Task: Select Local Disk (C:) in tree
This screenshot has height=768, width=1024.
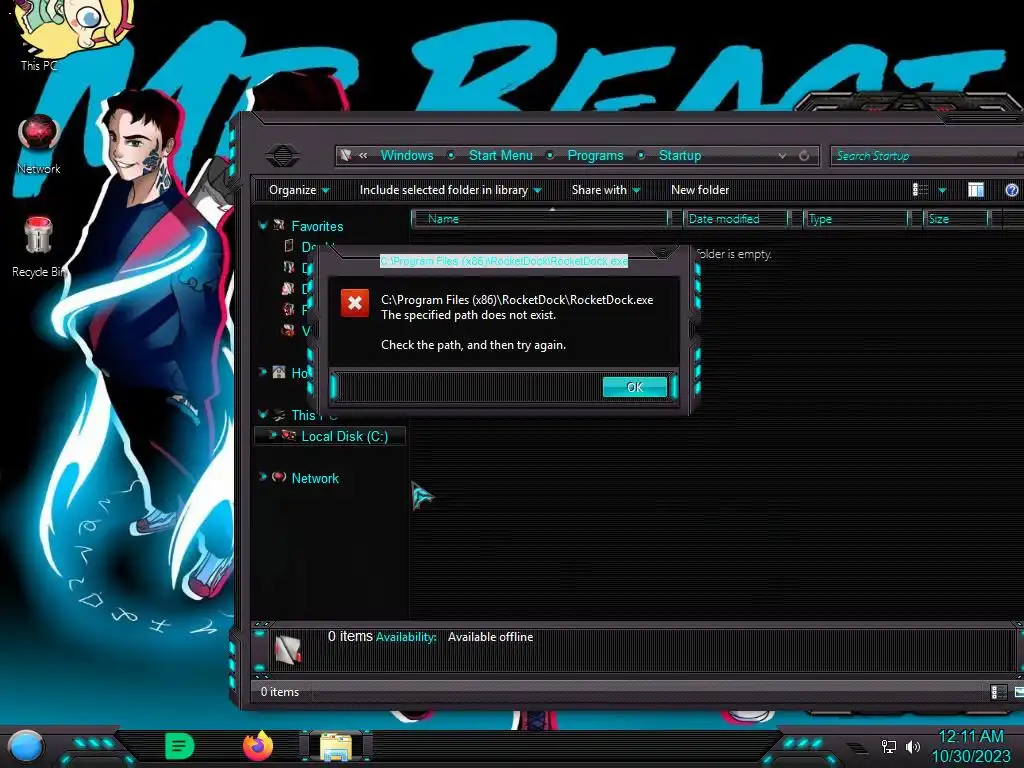Action: click(344, 436)
